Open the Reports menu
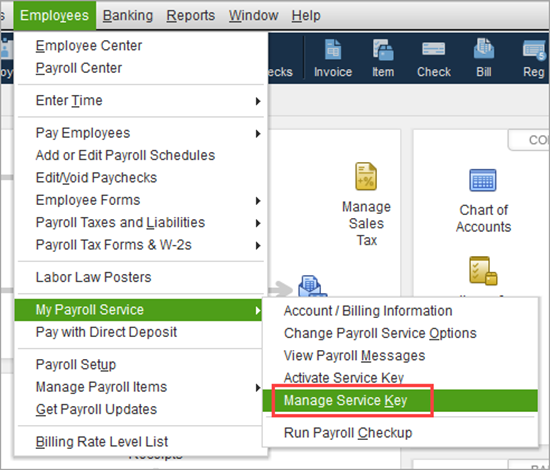 [190, 15]
